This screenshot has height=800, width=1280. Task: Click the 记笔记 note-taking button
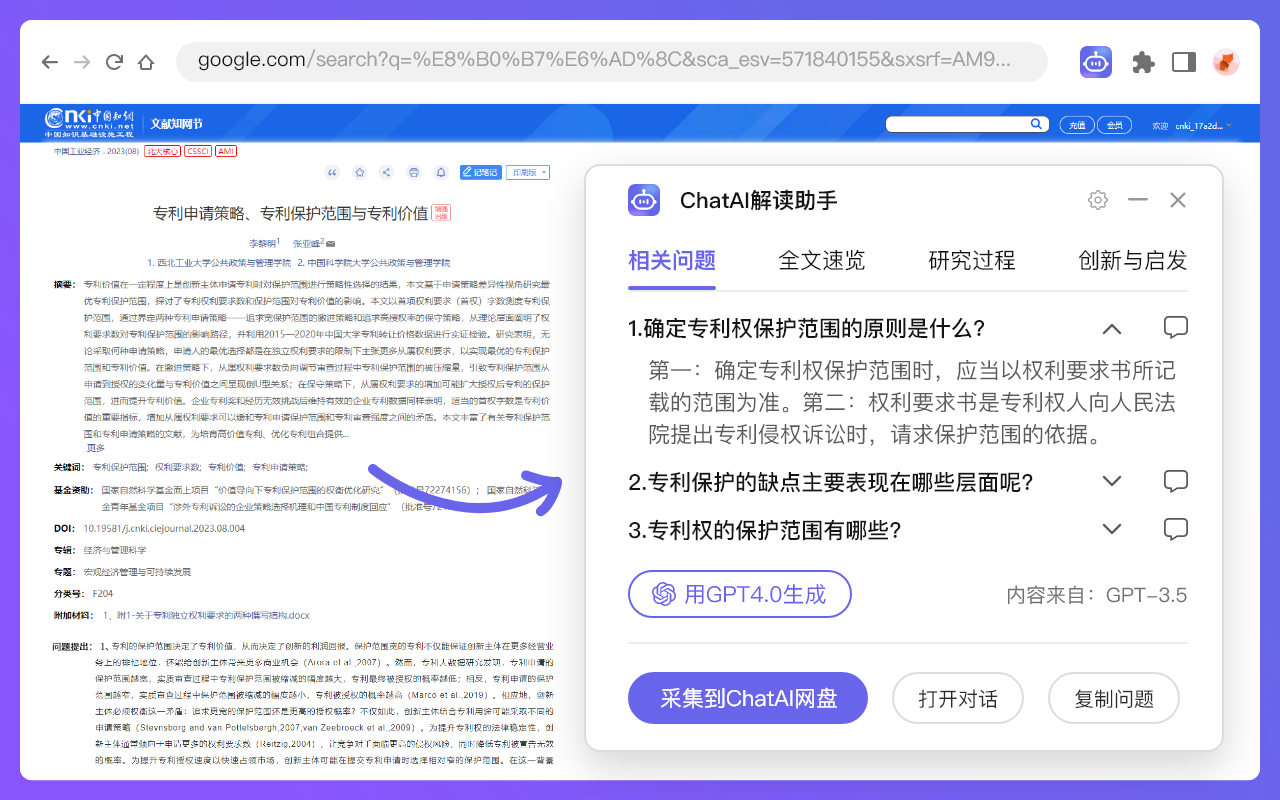click(x=480, y=172)
